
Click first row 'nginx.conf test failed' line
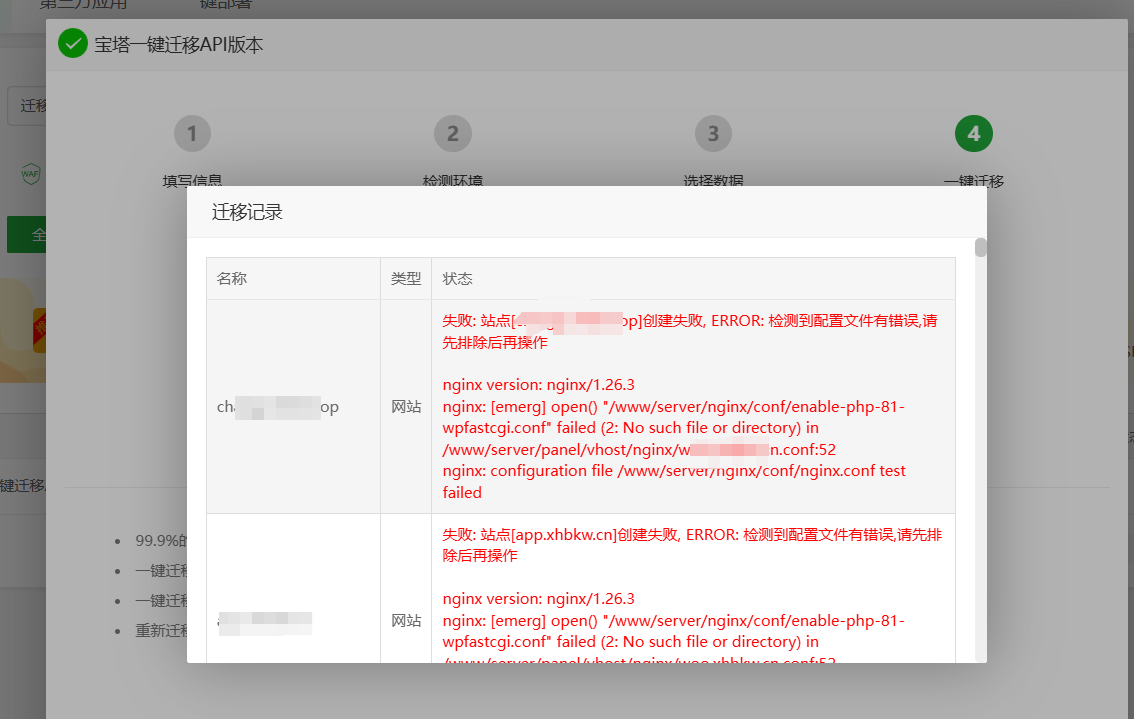(x=674, y=482)
